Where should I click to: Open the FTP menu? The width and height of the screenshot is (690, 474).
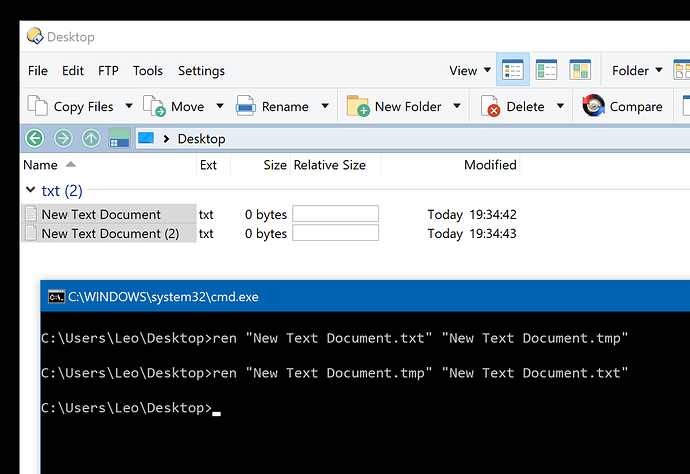108,71
